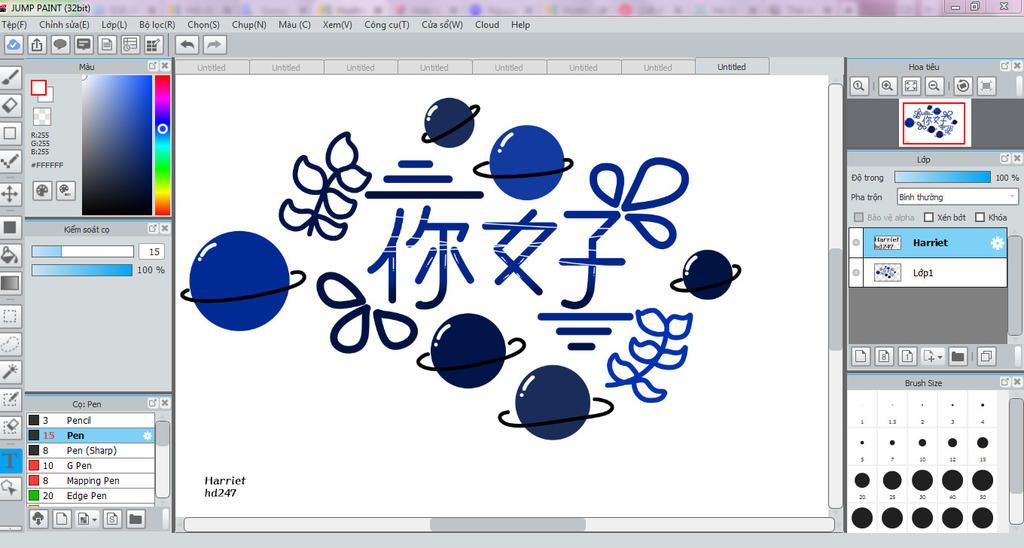Click the Redo arrow in toolbar

click(214, 44)
